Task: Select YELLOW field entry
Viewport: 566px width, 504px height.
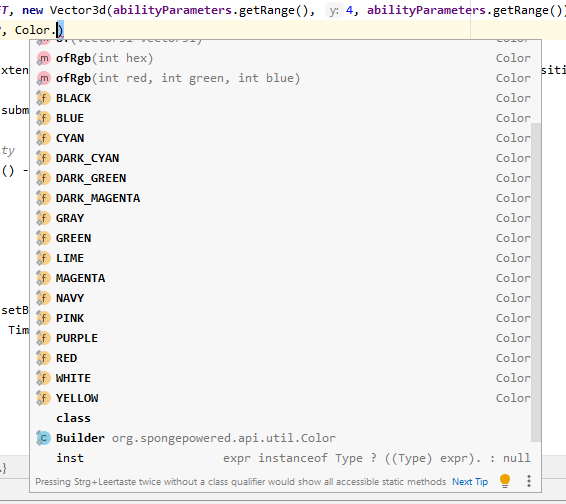Action: point(283,398)
